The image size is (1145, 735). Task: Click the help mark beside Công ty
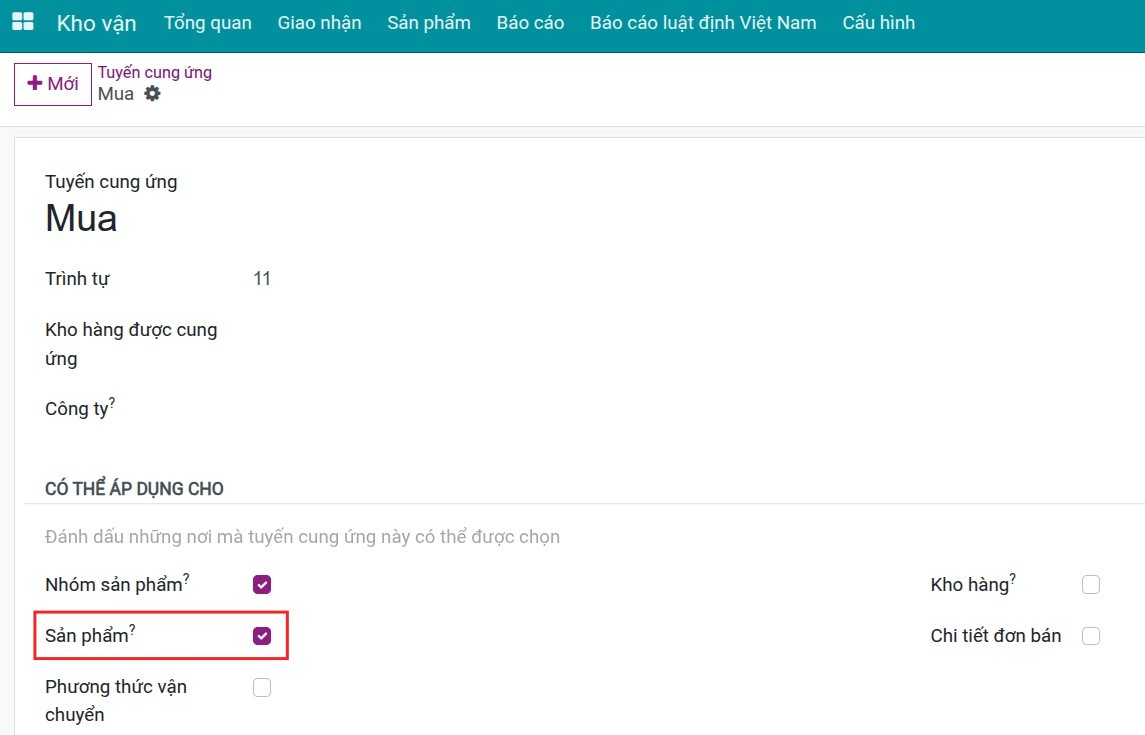pyautogui.click(x=112, y=402)
